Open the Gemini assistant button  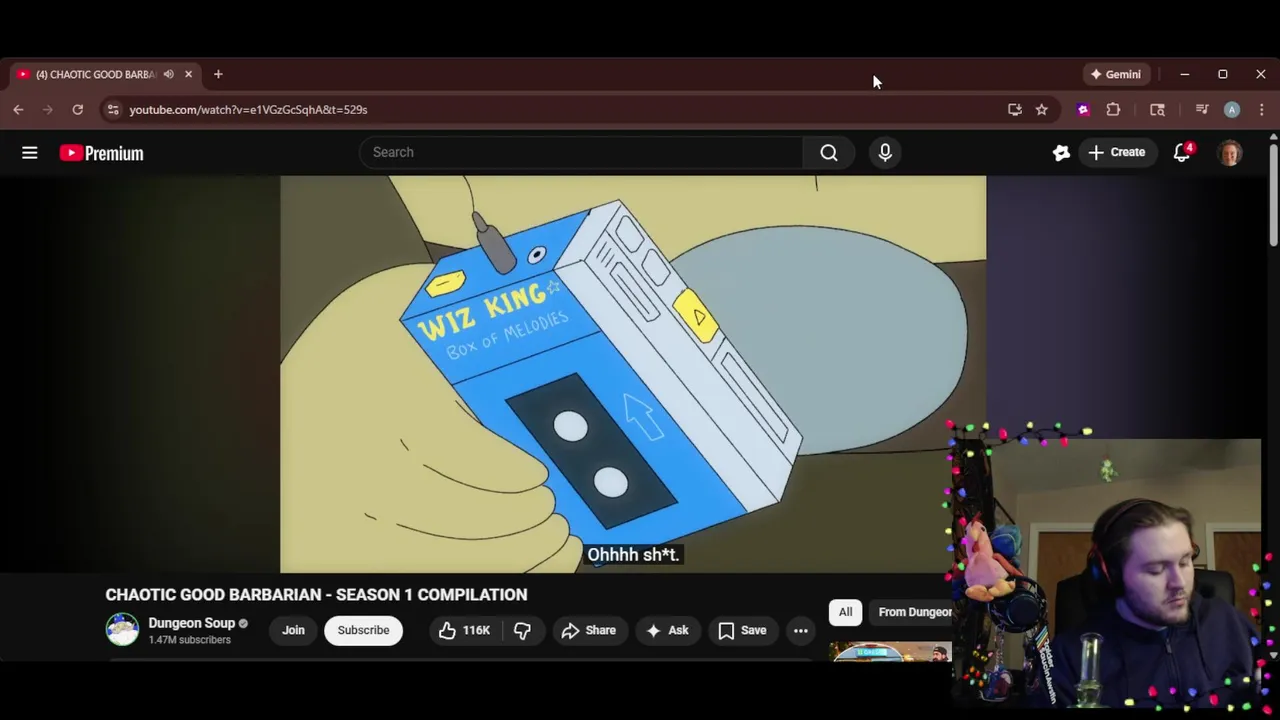(x=1116, y=74)
